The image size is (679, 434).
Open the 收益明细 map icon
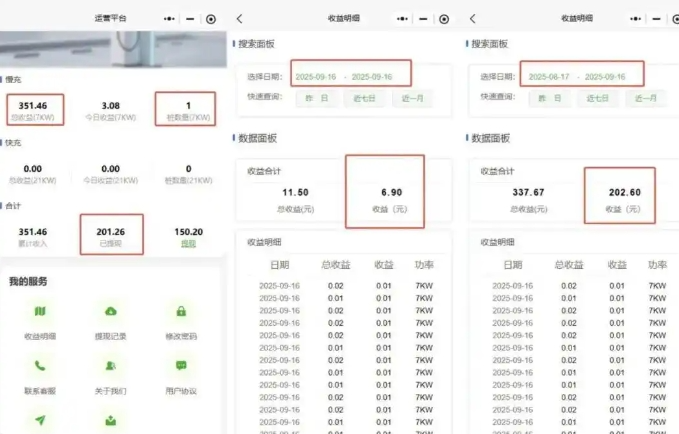click(x=40, y=312)
